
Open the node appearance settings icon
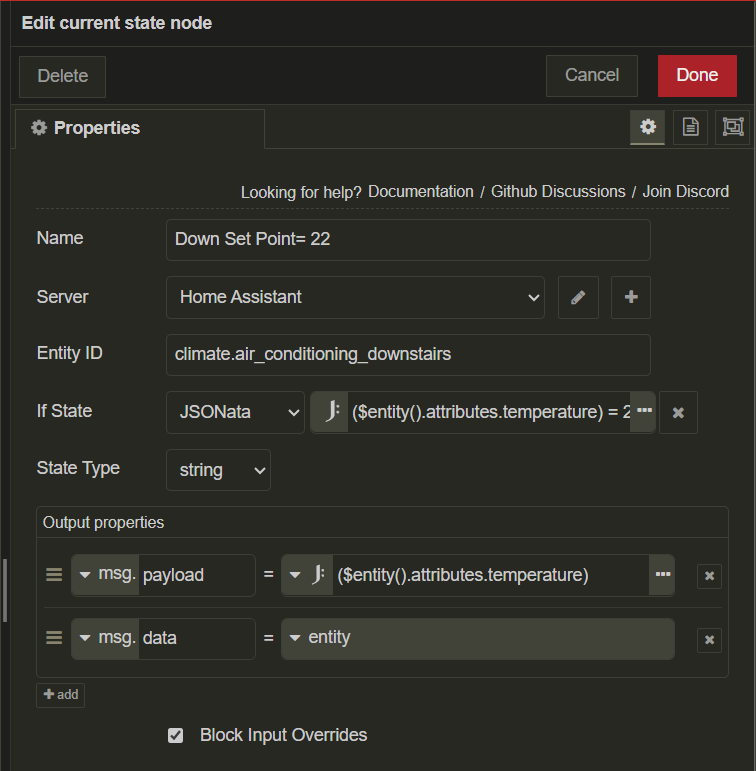[733, 127]
